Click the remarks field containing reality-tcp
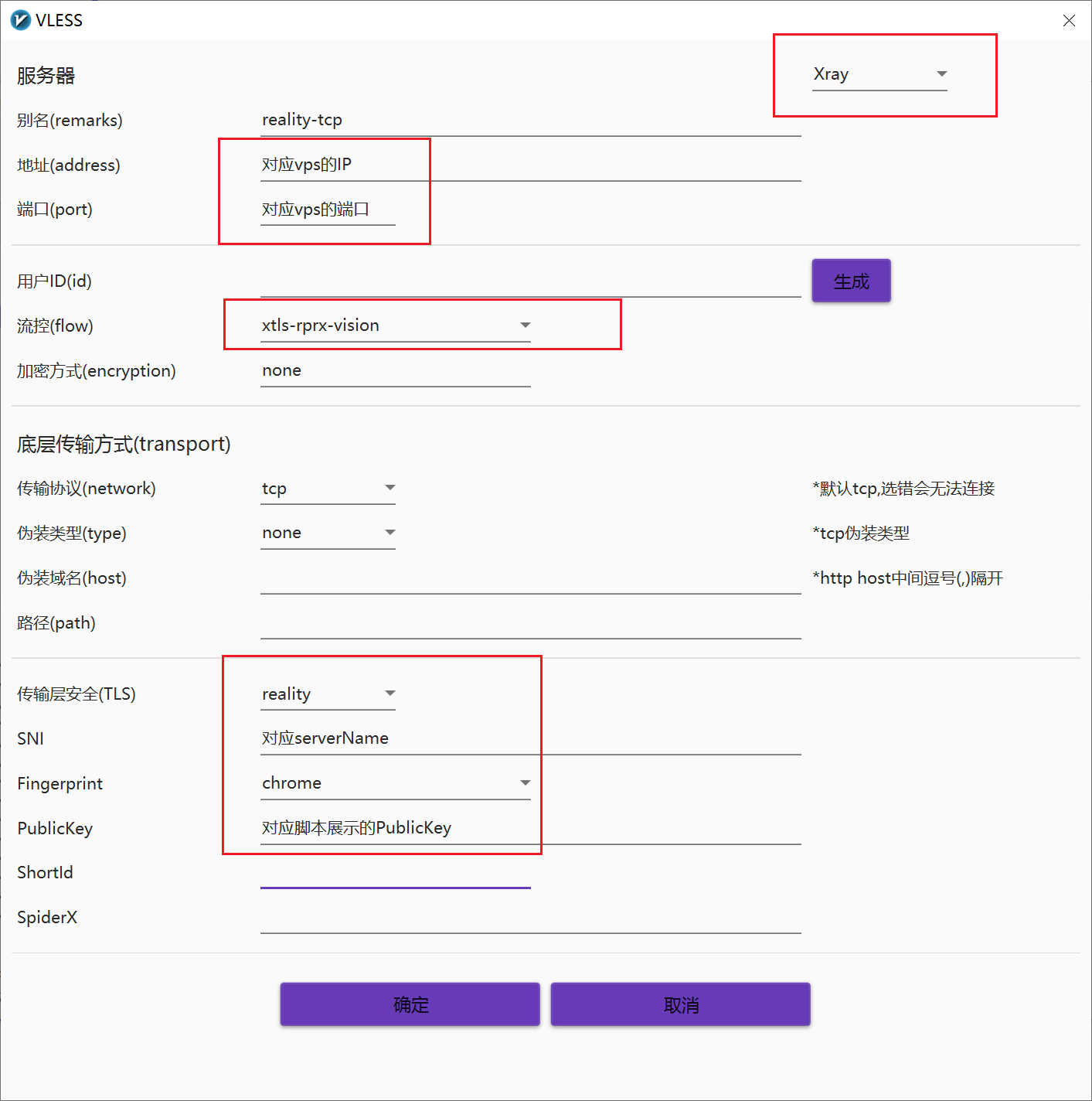1092x1101 pixels. tap(530, 121)
